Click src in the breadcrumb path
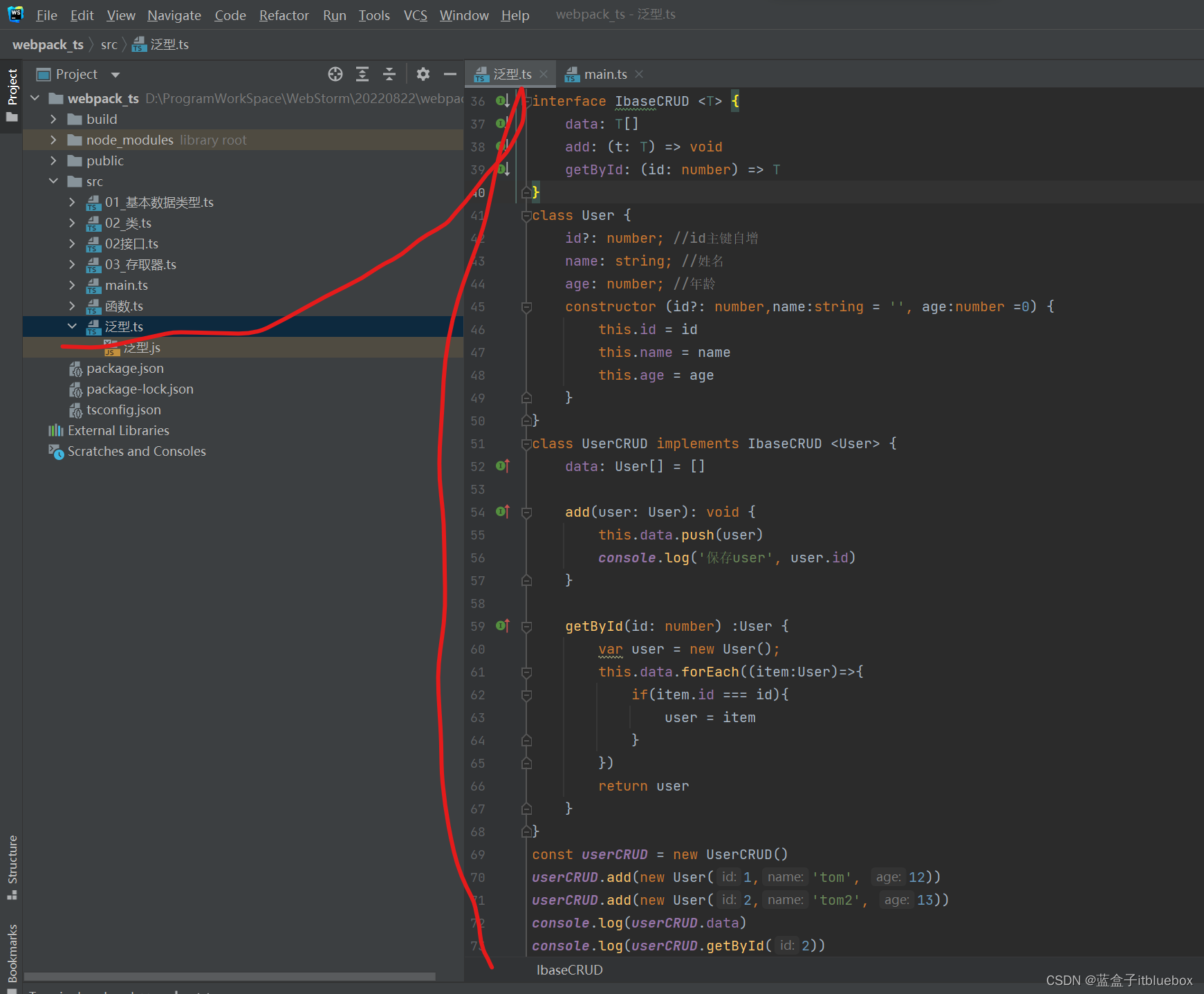 pos(109,45)
